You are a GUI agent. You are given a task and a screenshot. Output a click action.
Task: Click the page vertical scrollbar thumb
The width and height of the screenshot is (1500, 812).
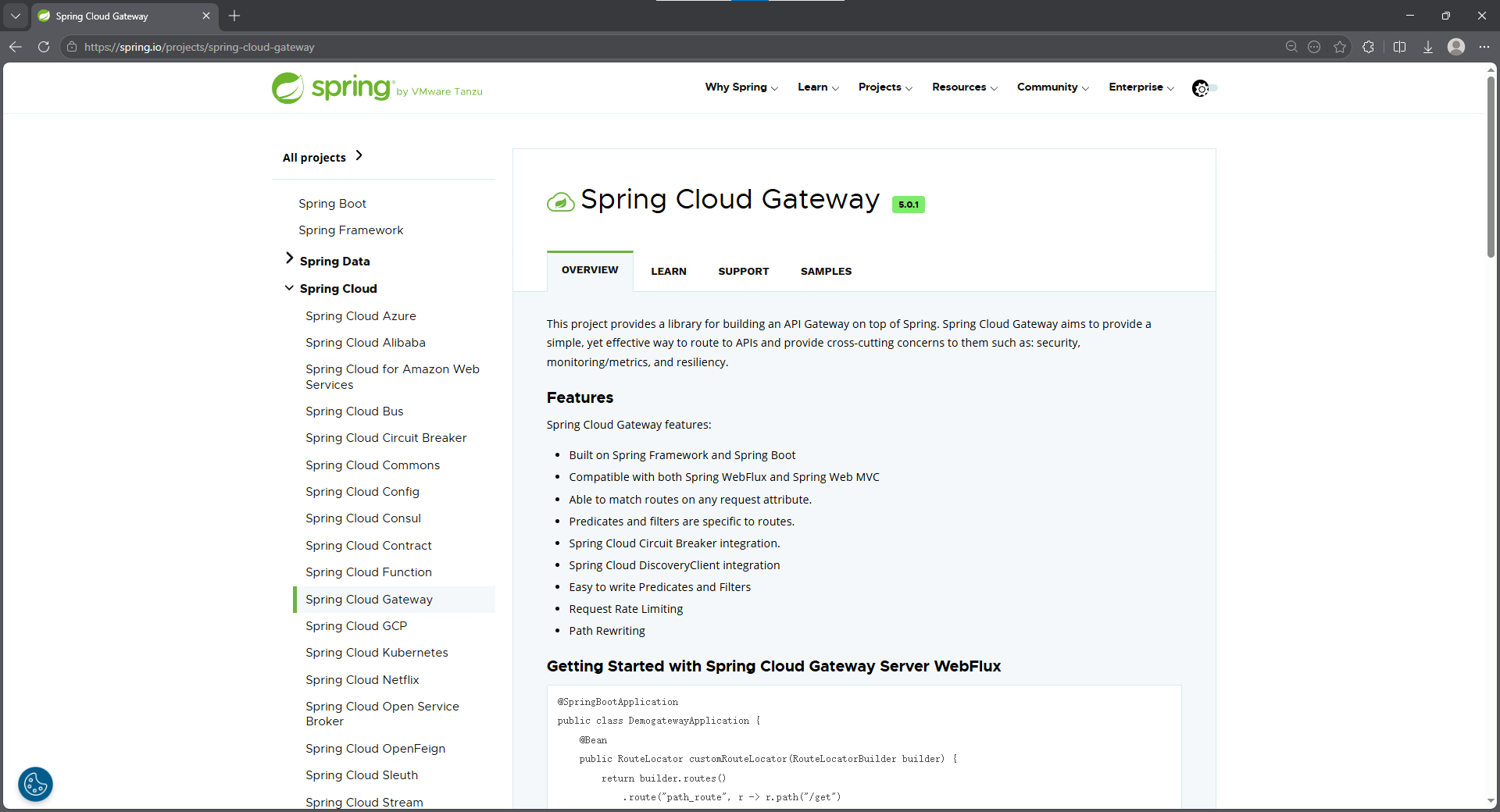pyautogui.click(x=1491, y=166)
